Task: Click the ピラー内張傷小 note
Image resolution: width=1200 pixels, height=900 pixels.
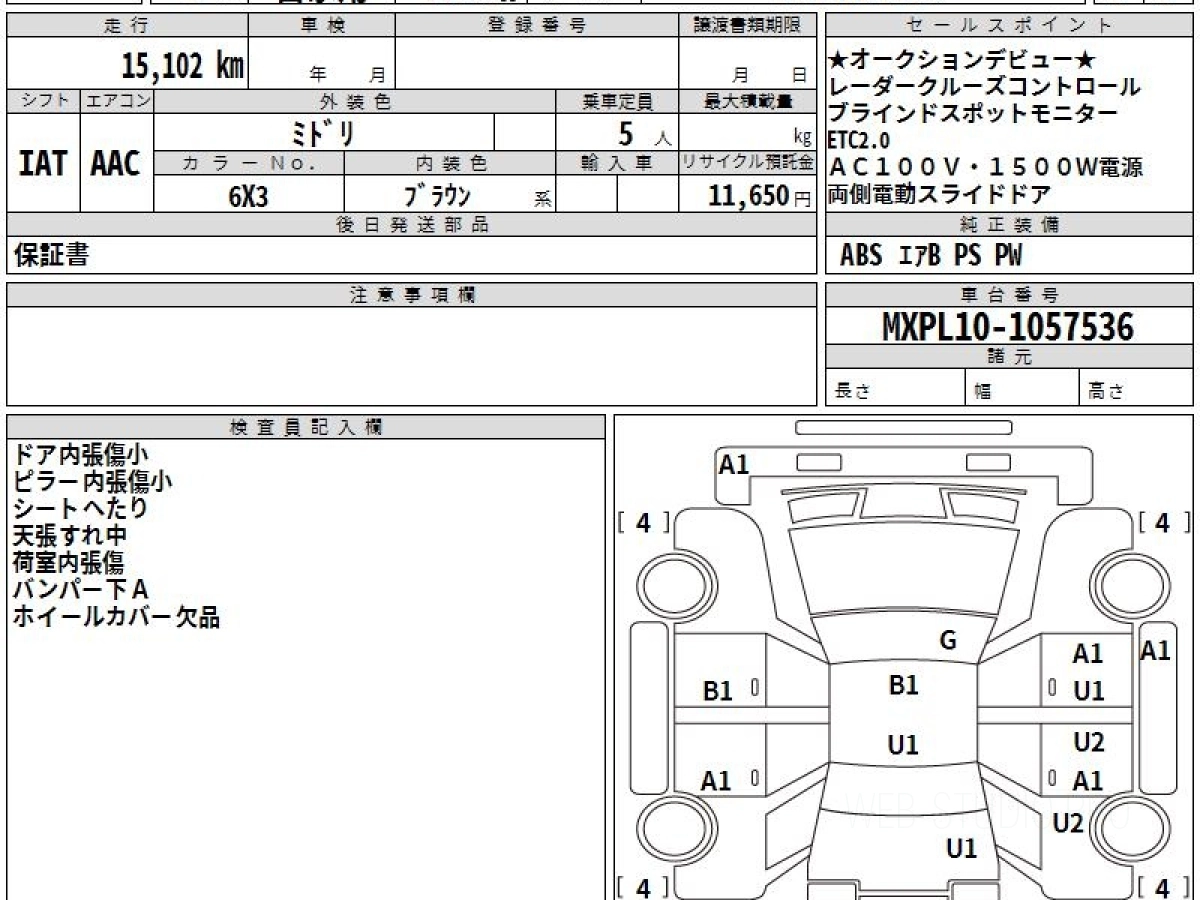Action: [x=93, y=482]
